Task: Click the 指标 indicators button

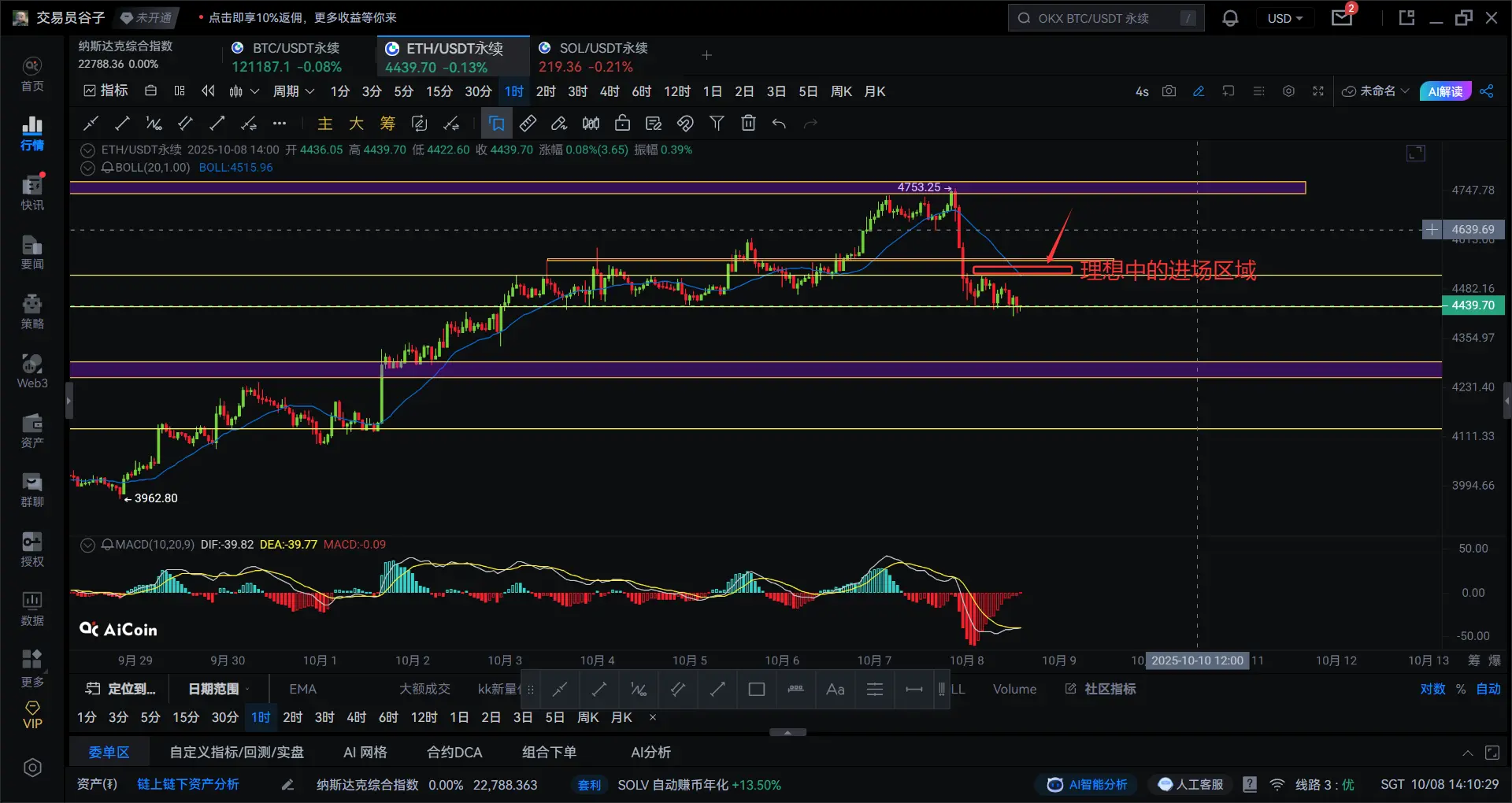Action: coord(106,91)
